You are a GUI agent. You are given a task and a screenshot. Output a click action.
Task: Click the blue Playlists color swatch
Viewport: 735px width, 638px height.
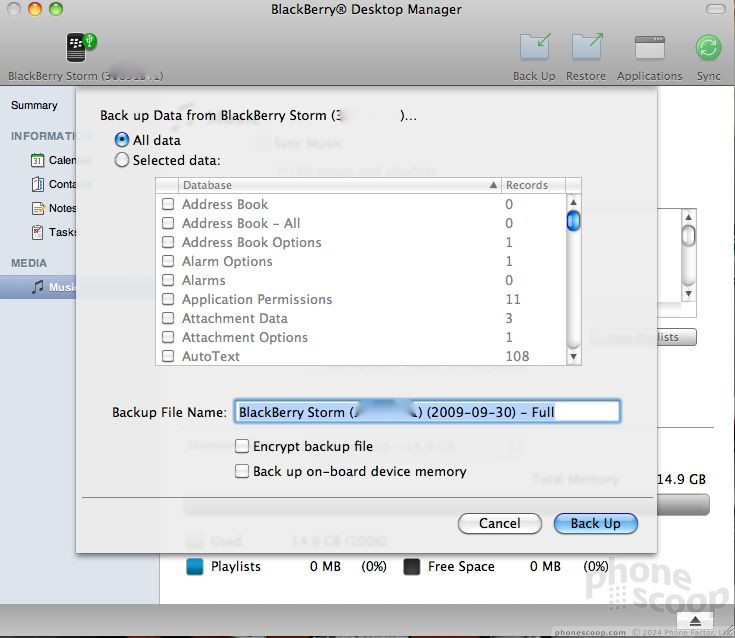click(x=195, y=566)
